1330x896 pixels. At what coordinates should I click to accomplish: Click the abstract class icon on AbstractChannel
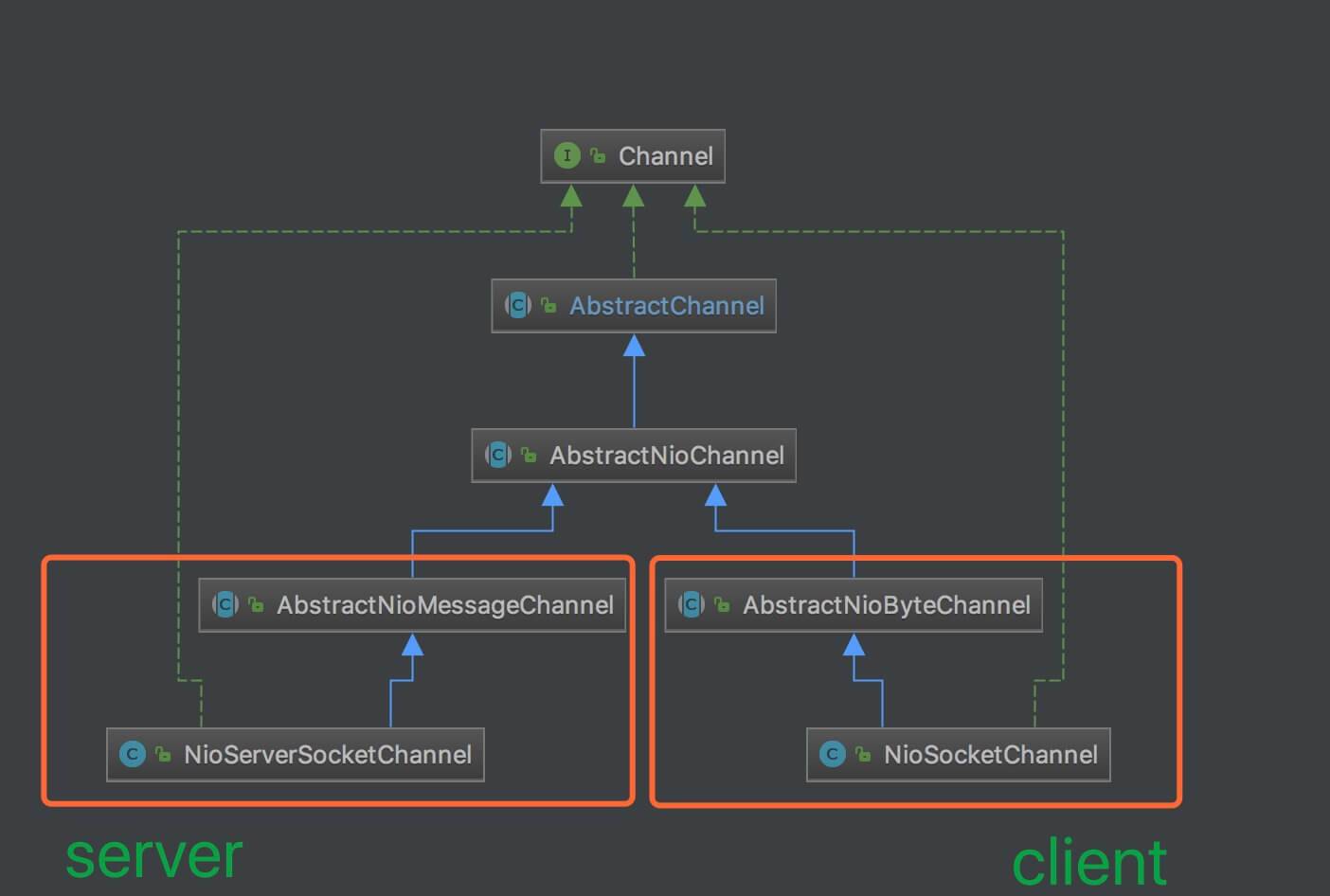(518, 305)
